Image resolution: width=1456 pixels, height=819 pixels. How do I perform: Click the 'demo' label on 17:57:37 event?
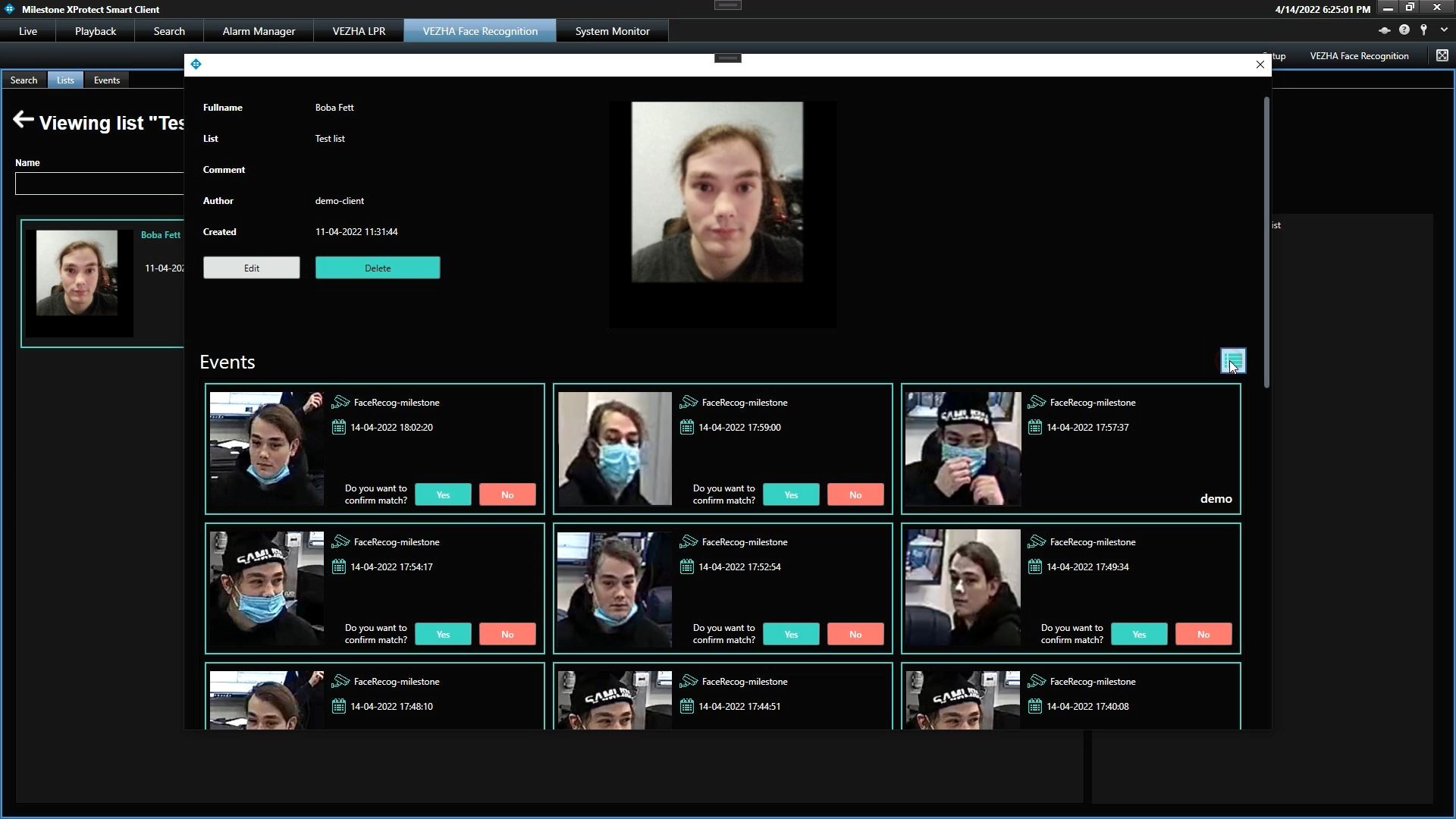(x=1216, y=498)
